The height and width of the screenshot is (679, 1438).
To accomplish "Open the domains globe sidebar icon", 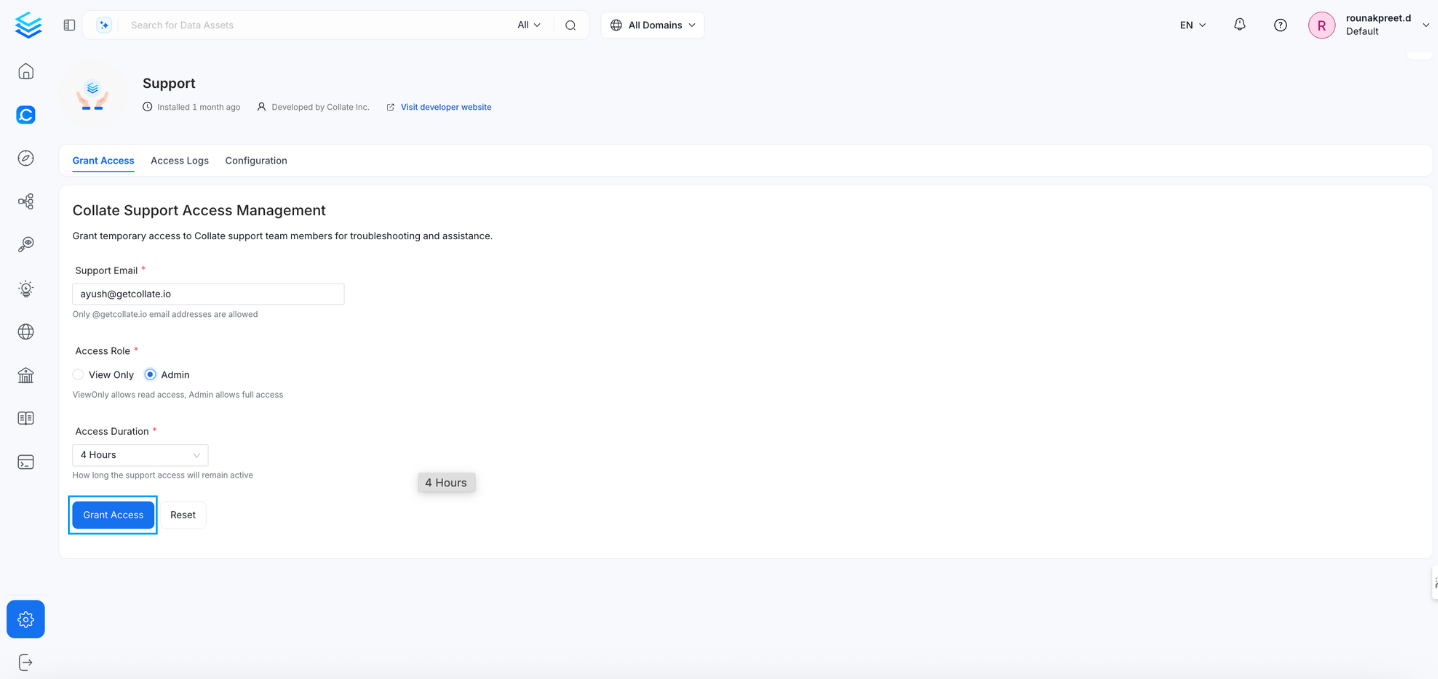I will [x=26, y=331].
